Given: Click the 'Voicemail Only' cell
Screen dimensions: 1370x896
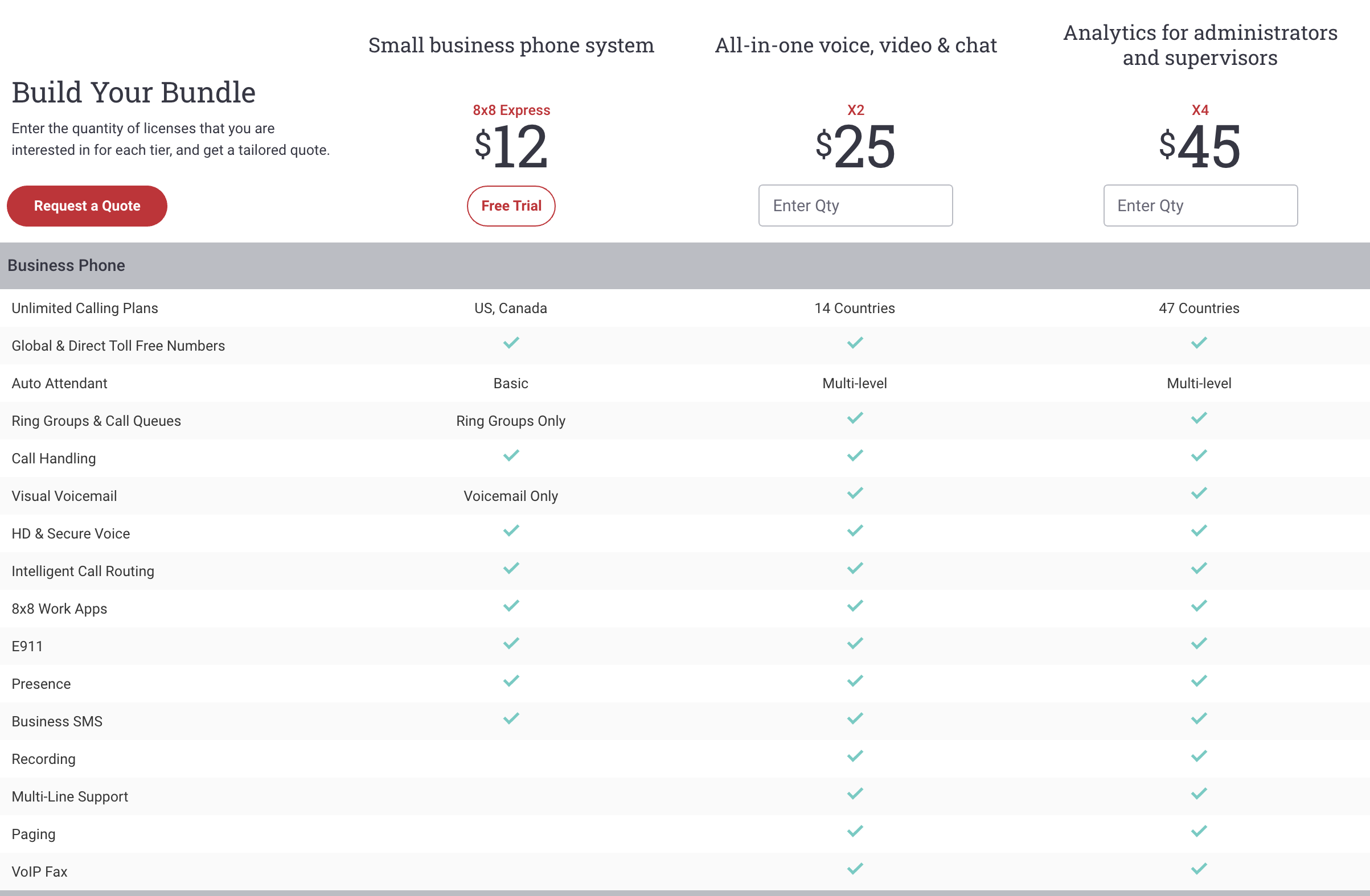Looking at the screenshot, I should pos(511,496).
